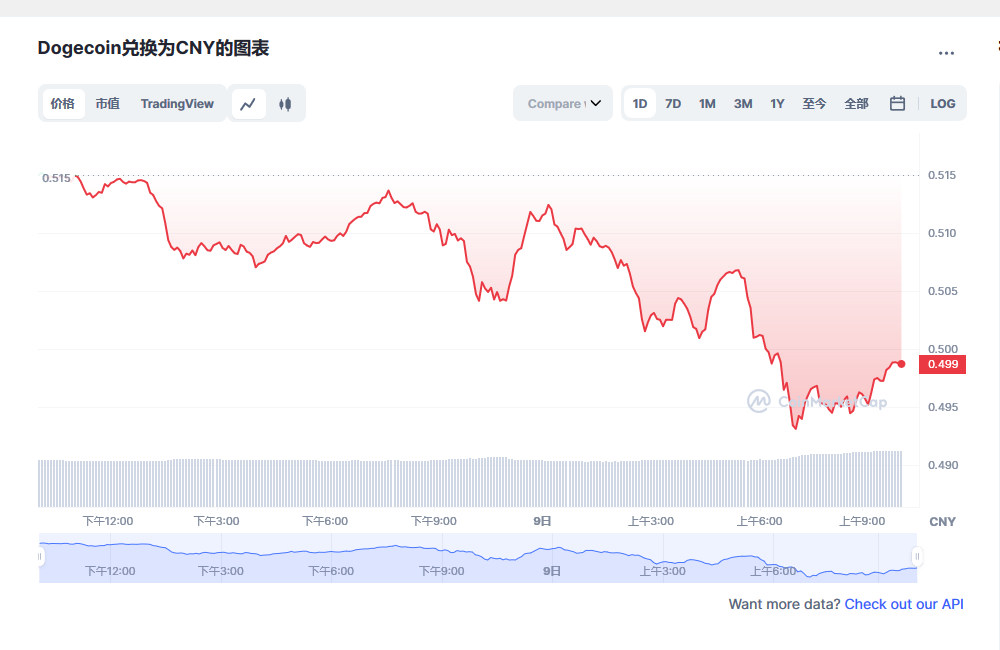Image resolution: width=1000 pixels, height=650 pixels.
Task: Click the red 0.499 price label
Action: [x=941, y=364]
